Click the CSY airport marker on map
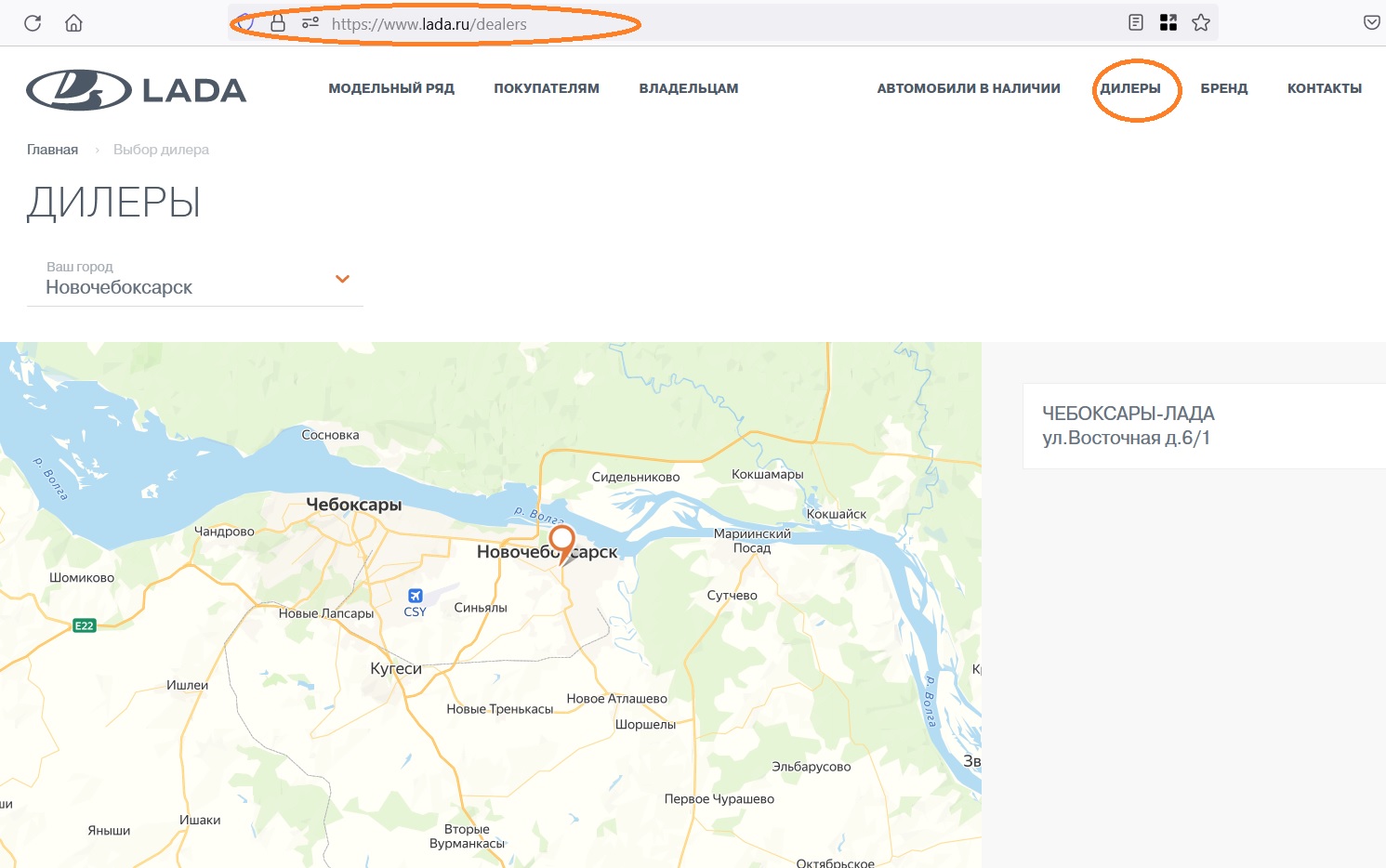Image resolution: width=1386 pixels, height=868 pixels. (x=416, y=597)
